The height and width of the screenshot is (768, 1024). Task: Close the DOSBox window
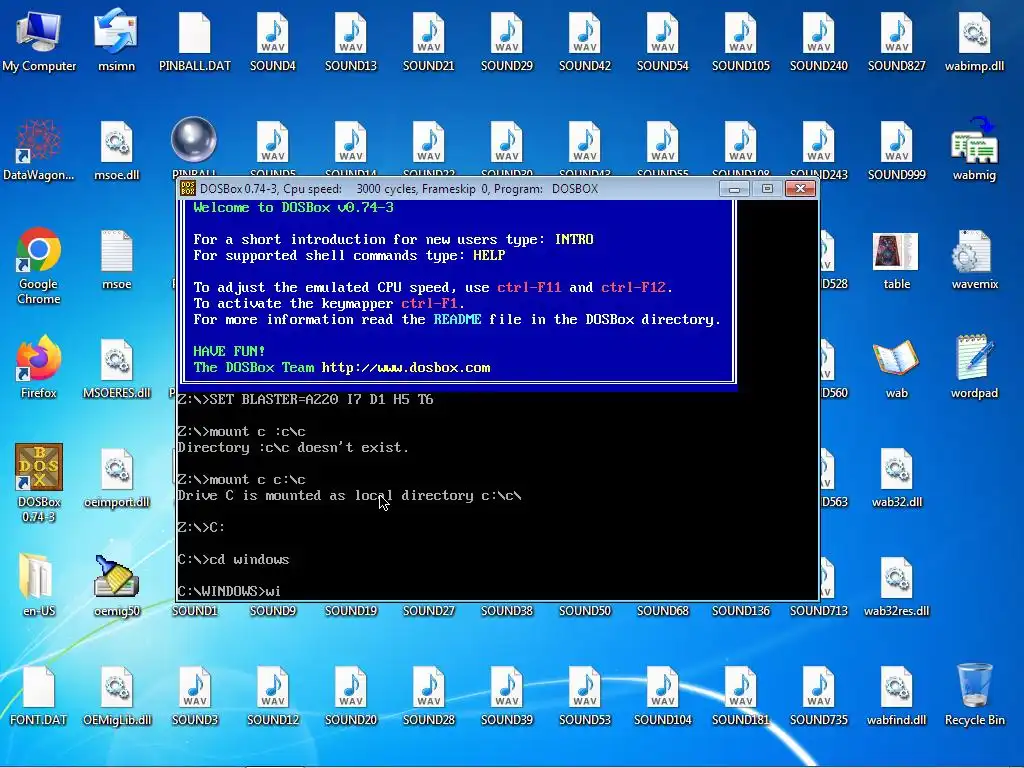pyautogui.click(x=800, y=189)
